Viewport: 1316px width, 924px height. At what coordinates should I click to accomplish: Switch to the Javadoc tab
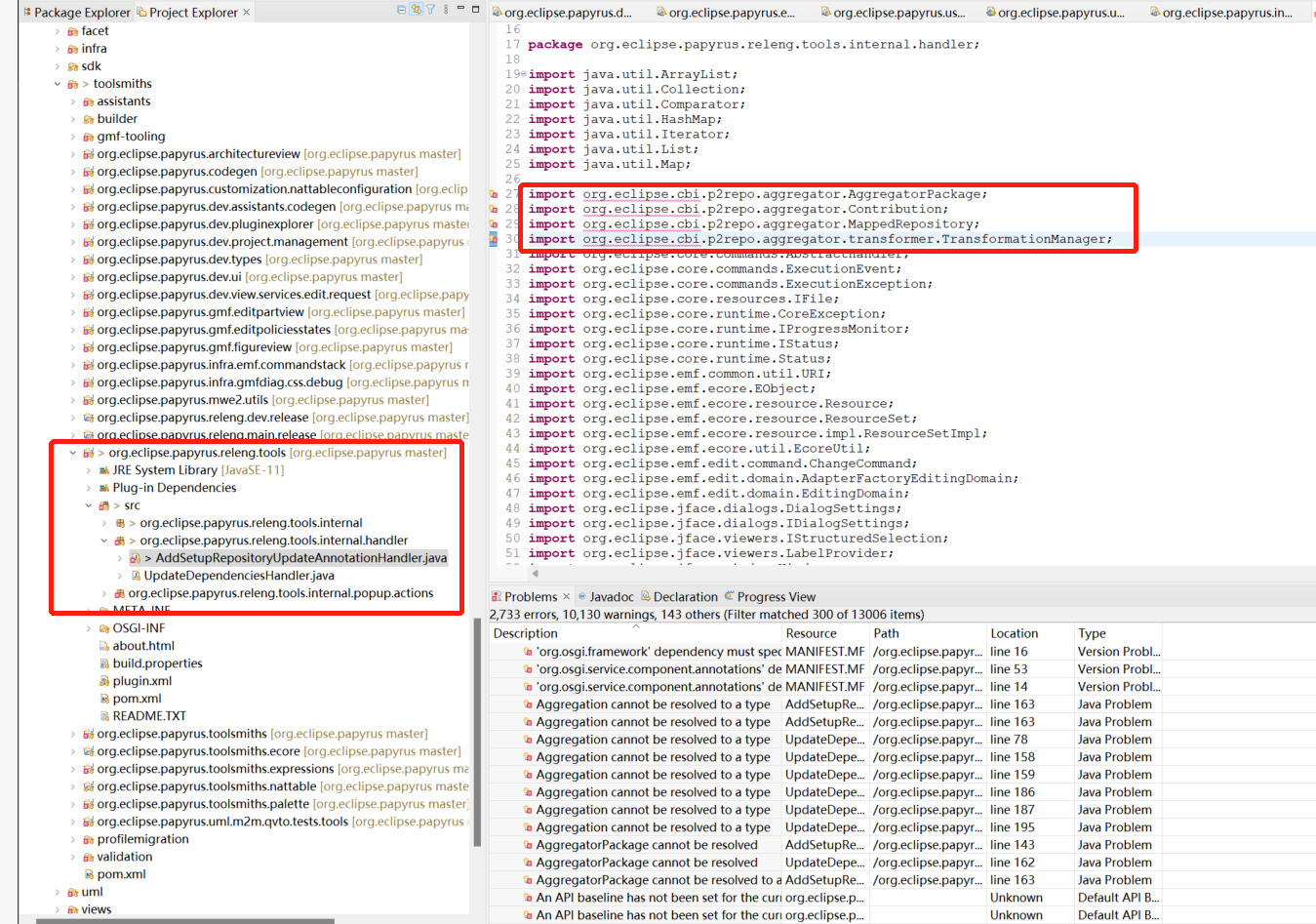[606, 597]
